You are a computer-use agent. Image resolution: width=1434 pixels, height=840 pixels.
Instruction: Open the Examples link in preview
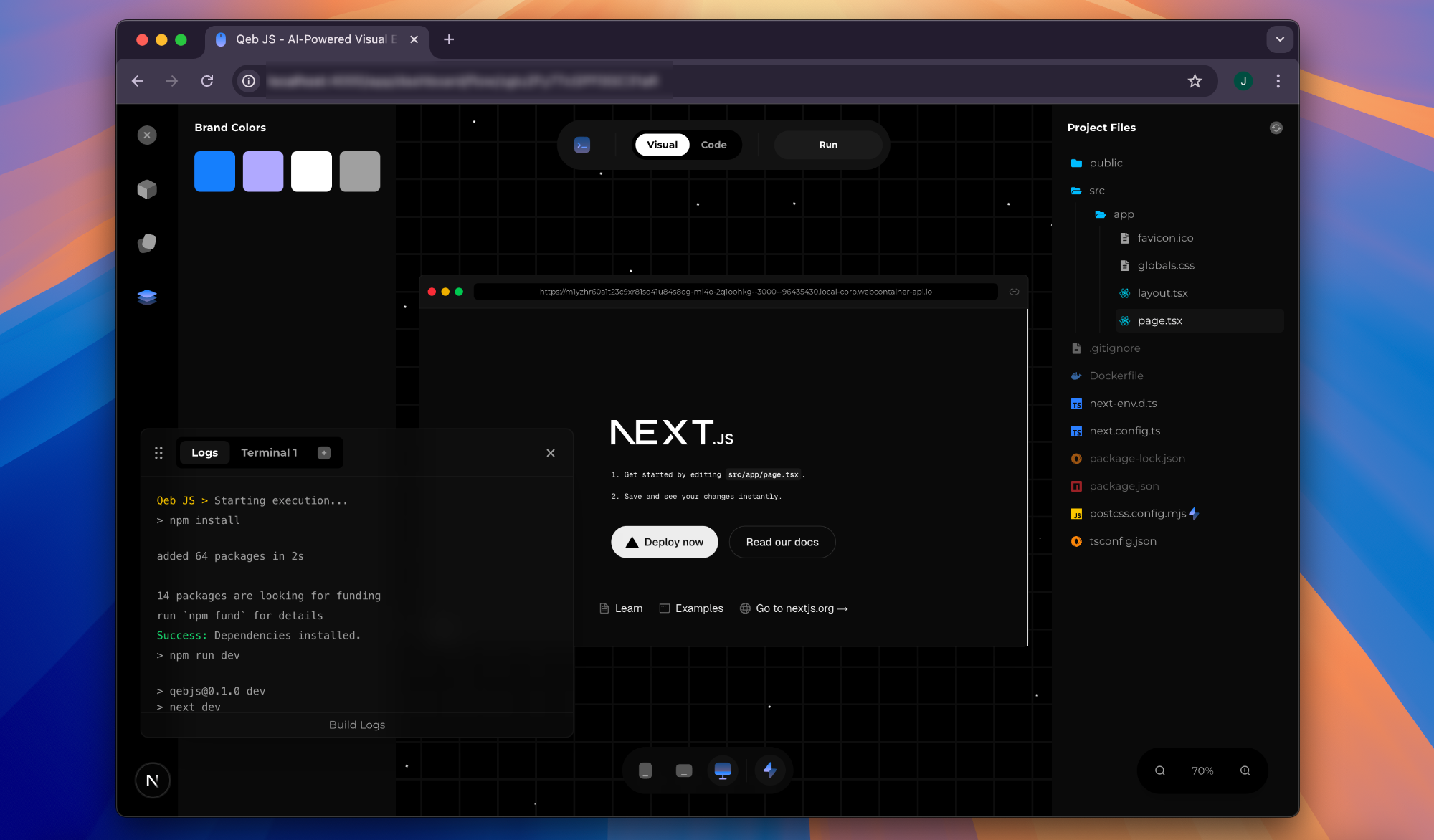click(691, 608)
